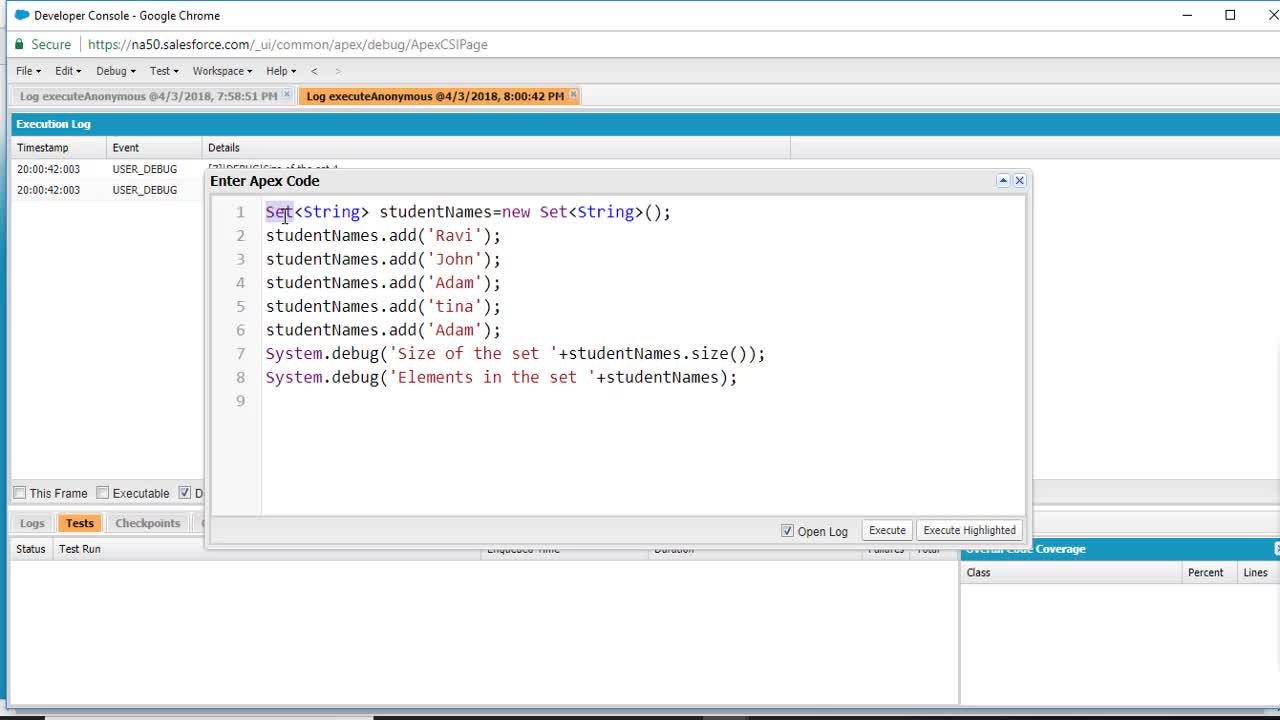Close the 7:58:51 PM log tab
This screenshot has height=720, width=1280.
[x=287, y=96]
